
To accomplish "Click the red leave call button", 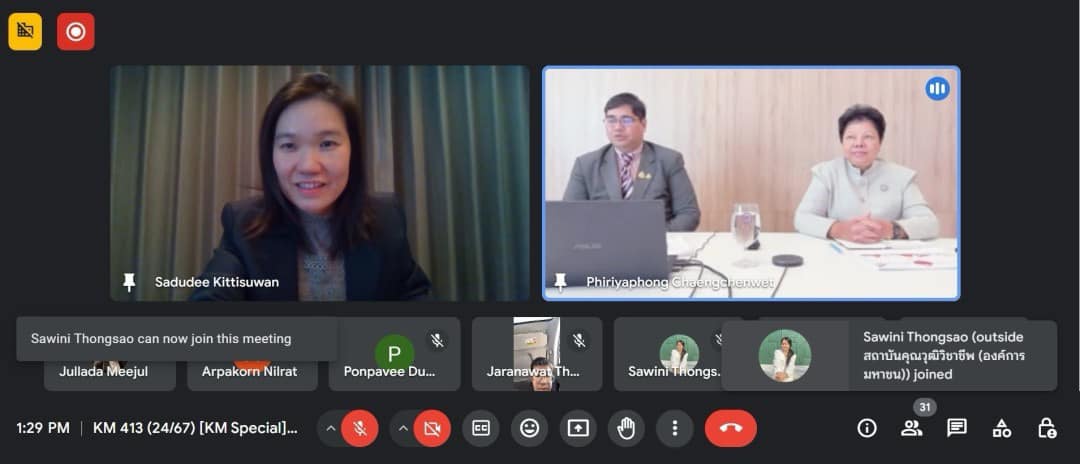I will [x=730, y=428].
